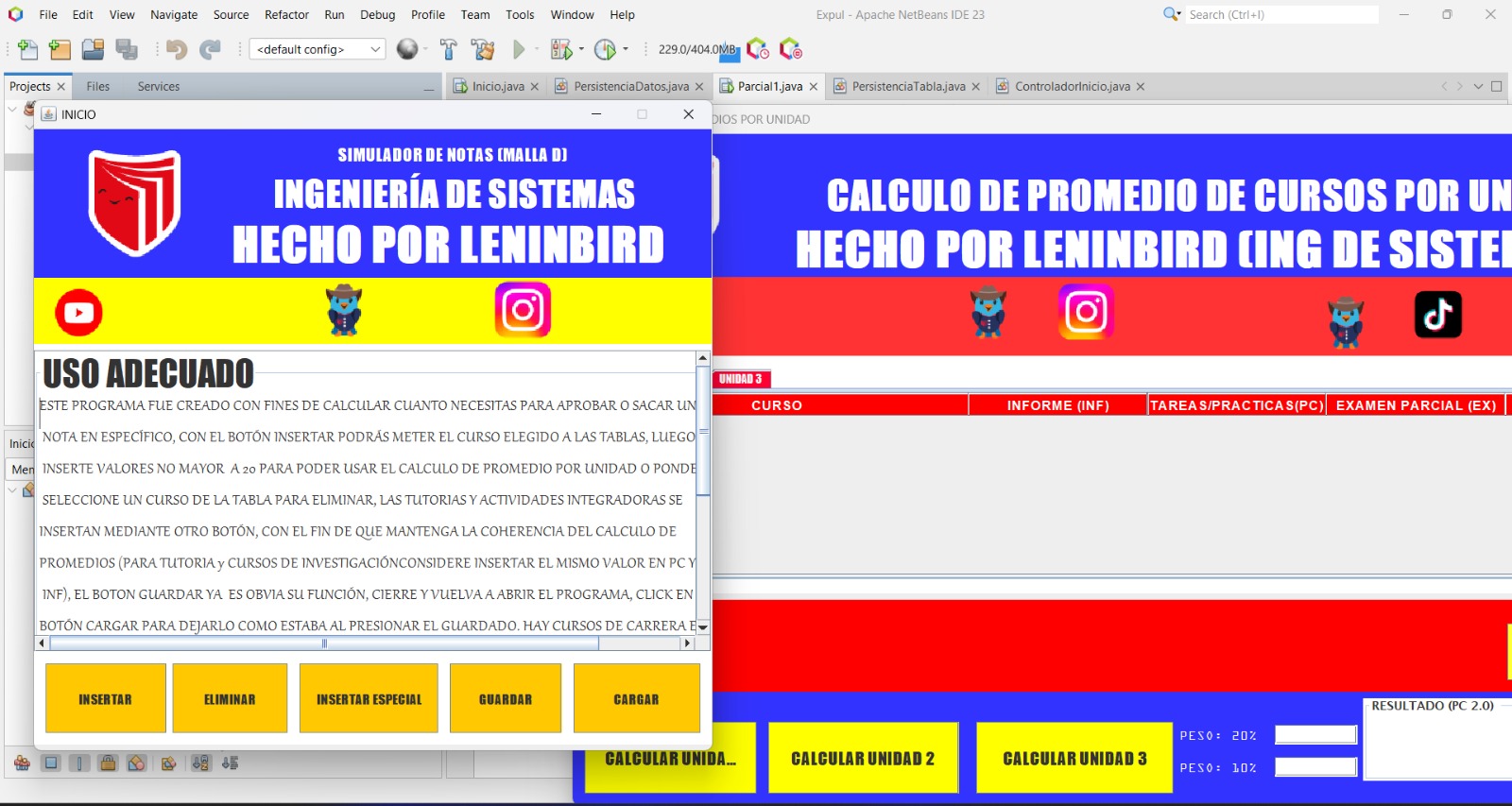The image size is (1512, 806).
Task: Open the Tools menu
Action: click(x=520, y=14)
